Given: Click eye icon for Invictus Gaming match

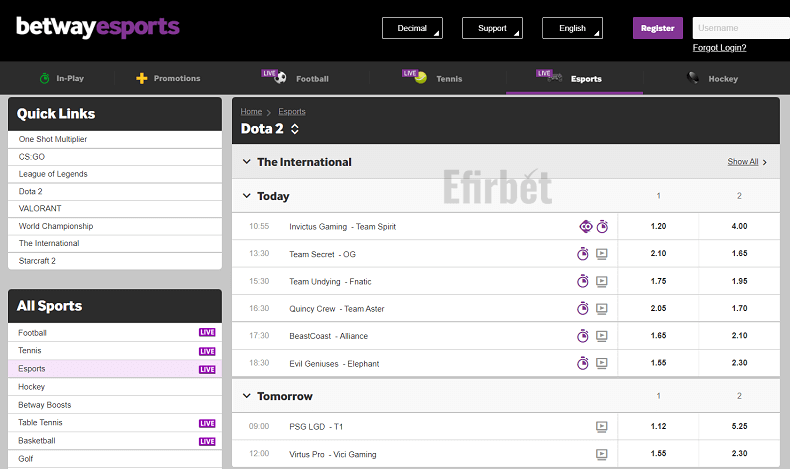Looking at the screenshot, I should (586, 227).
